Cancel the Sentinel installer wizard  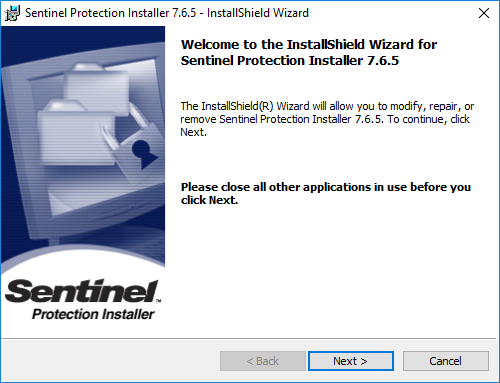[446, 361]
